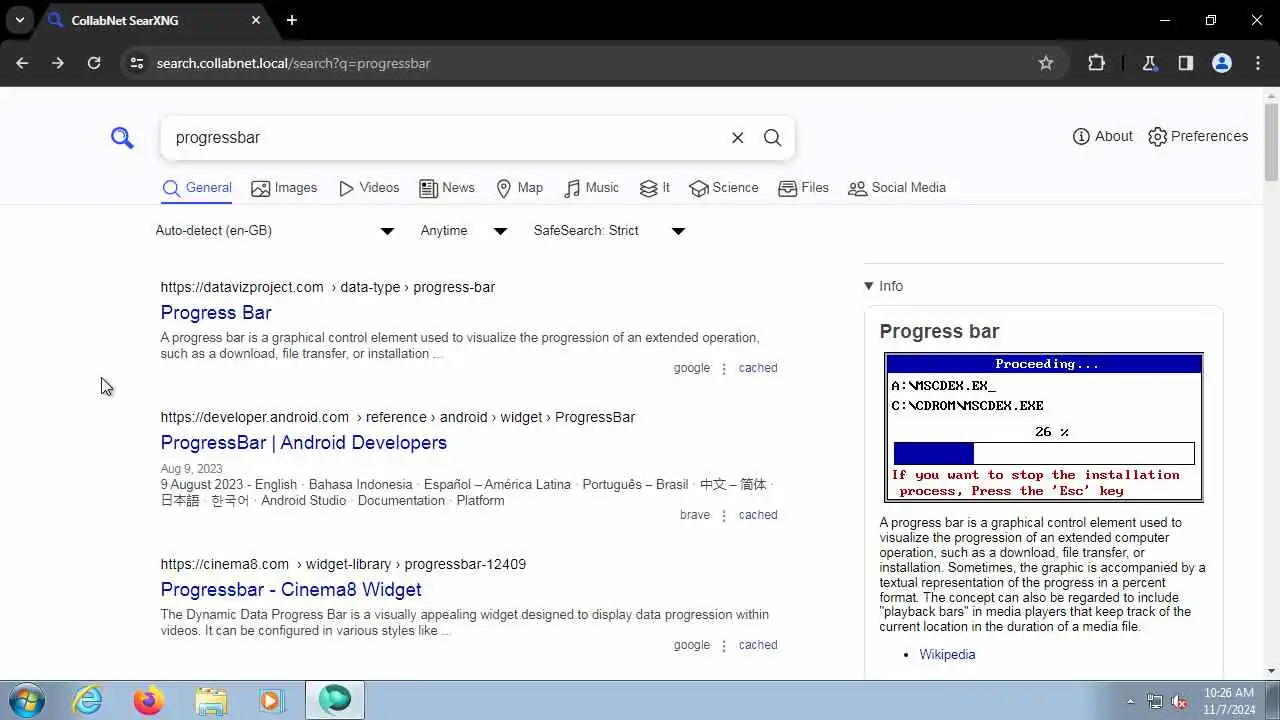Open Preferences settings
Image resolution: width=1280 pixels, height=720 pixels.
(x=1198, y=136)
